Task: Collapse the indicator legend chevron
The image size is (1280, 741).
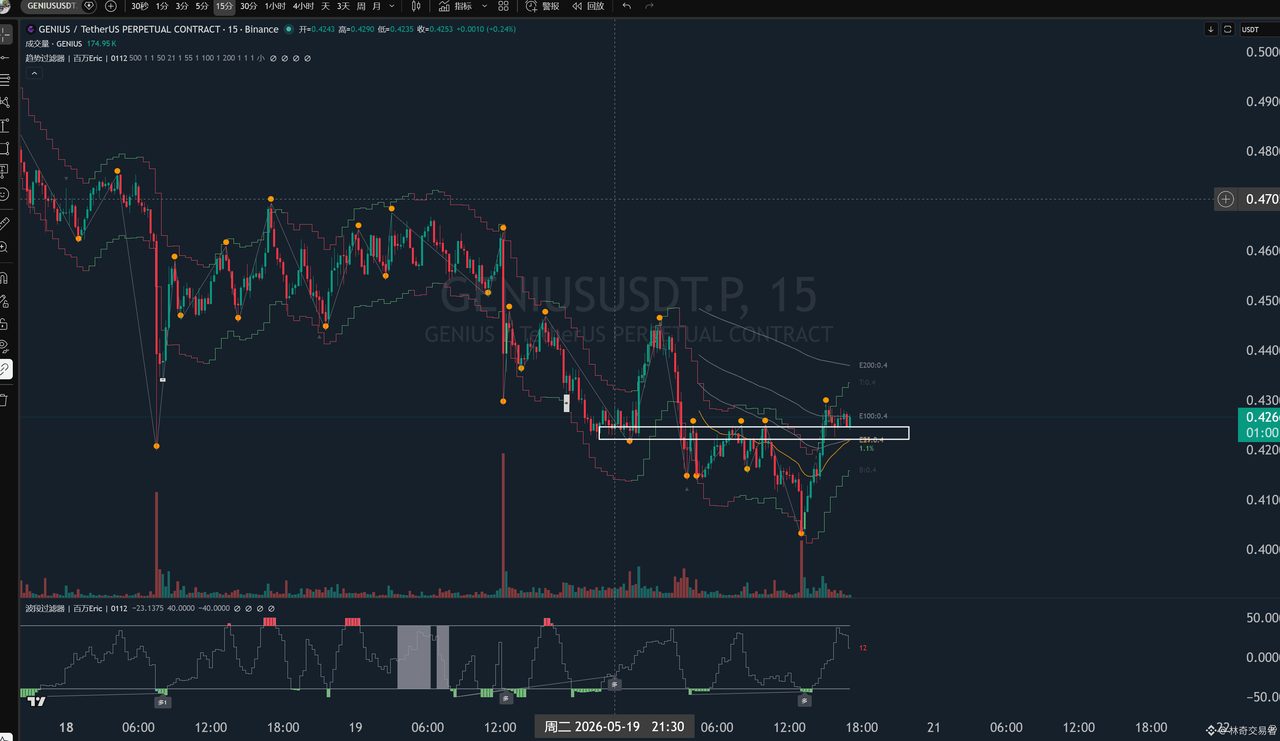Action: click(x=32, y=73)
